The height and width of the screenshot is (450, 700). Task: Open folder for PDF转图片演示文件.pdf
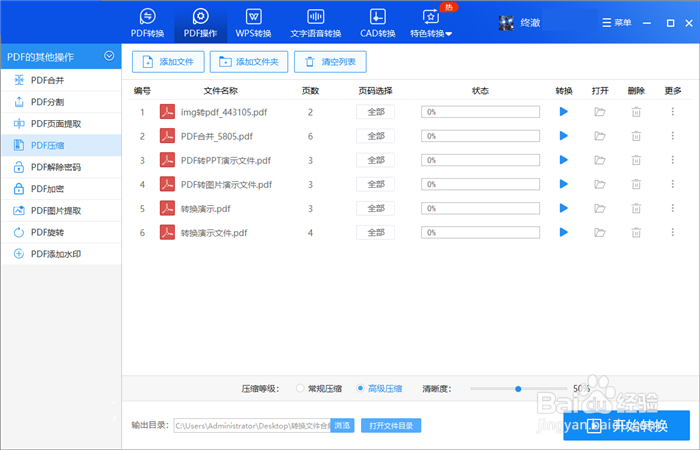[x=600, y=184]
